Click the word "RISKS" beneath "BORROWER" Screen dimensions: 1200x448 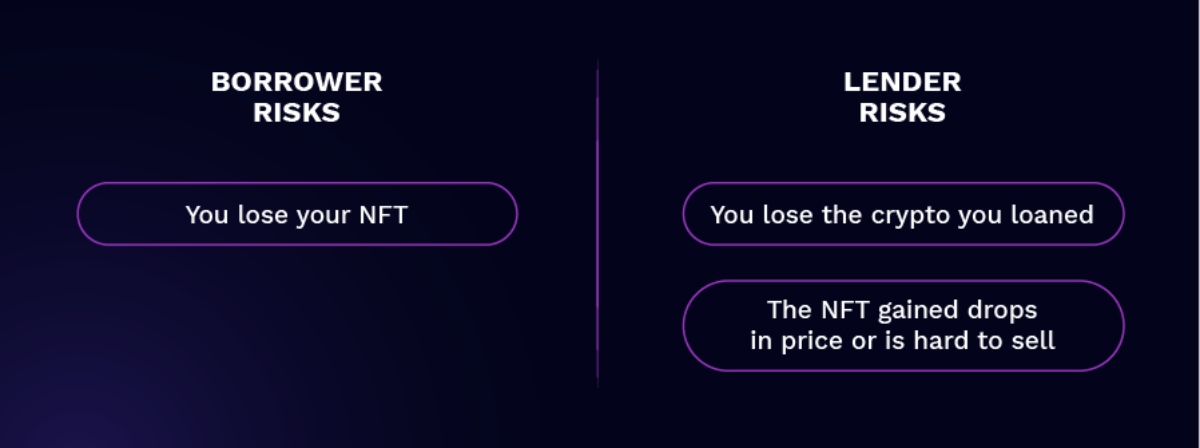pos(297,113)
